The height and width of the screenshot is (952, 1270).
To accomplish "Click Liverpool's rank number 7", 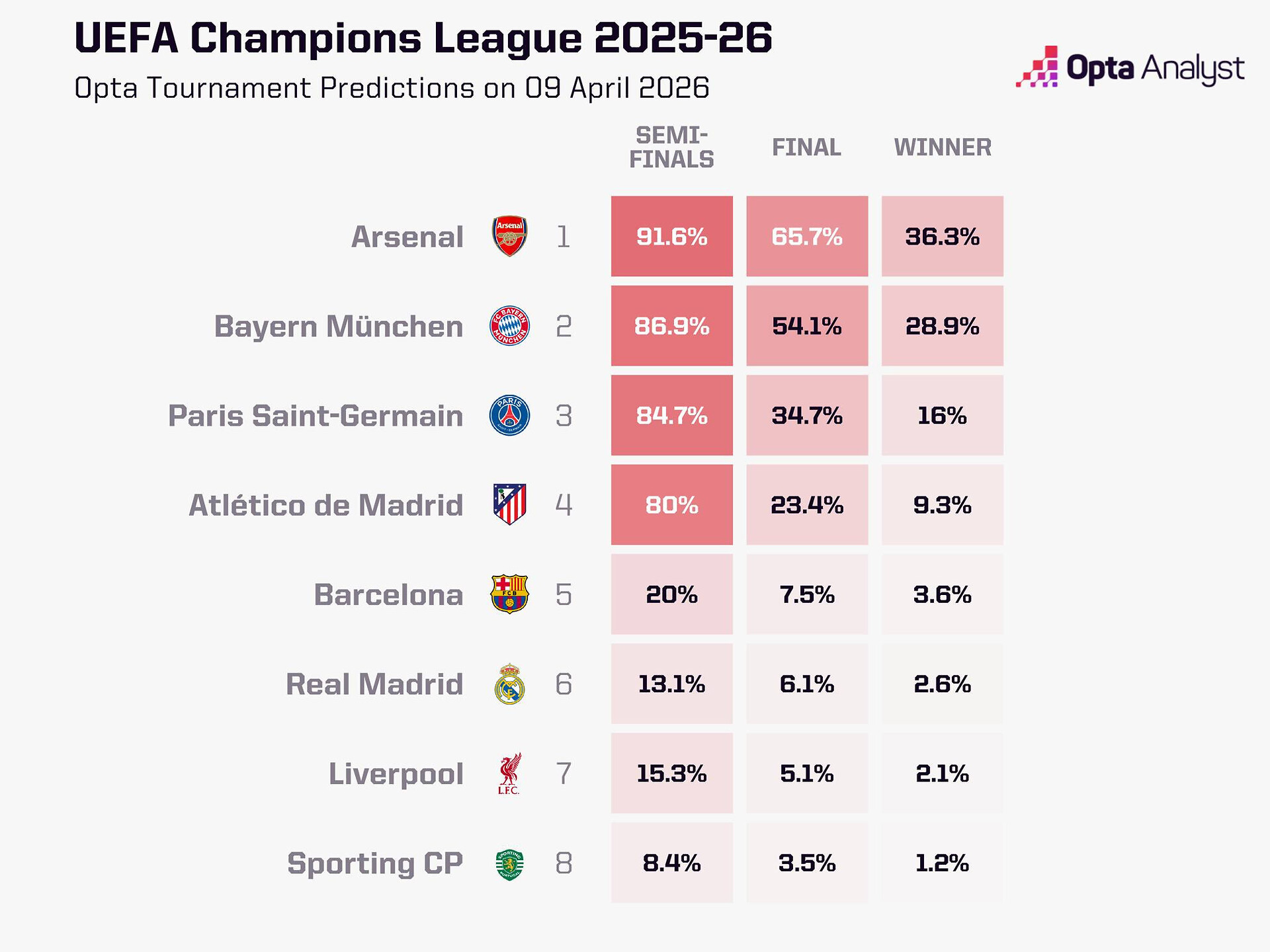I will tap(564, 773).
